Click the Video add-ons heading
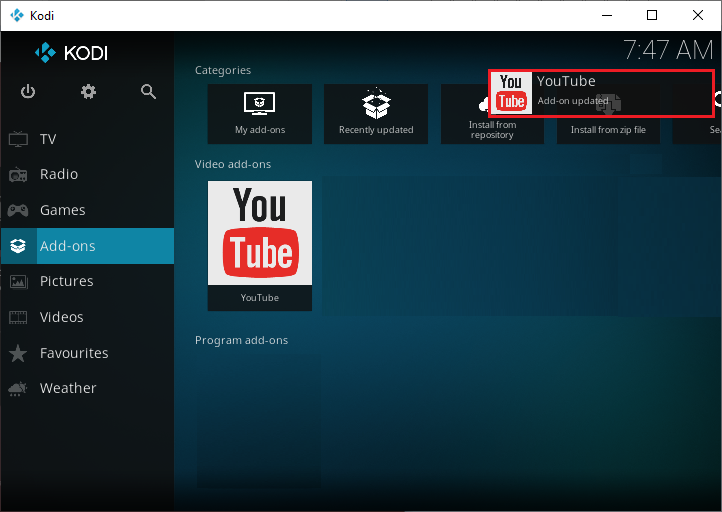722x512 pixels. tap(233, 164)
